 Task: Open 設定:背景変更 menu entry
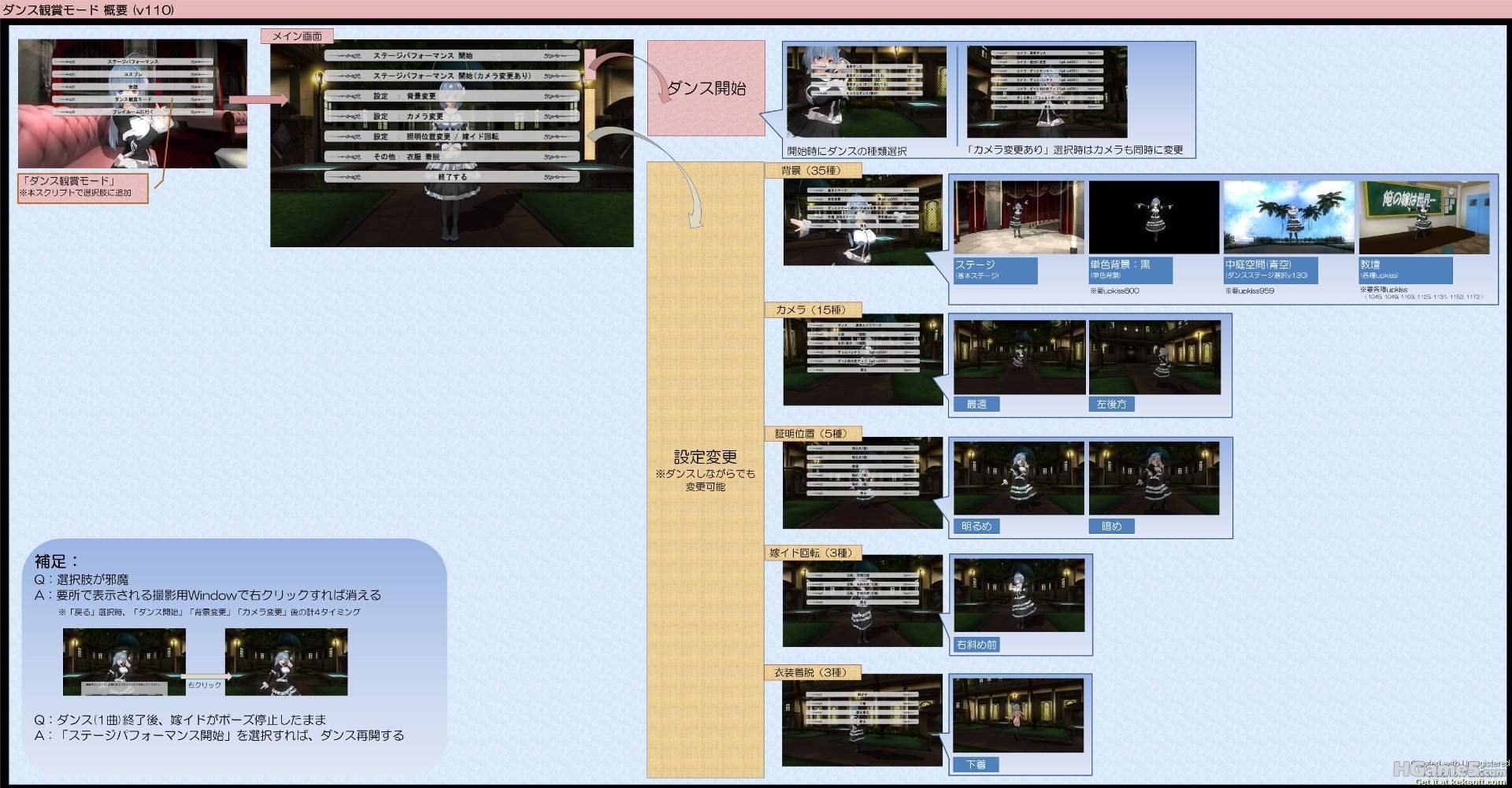coord(452,96)
